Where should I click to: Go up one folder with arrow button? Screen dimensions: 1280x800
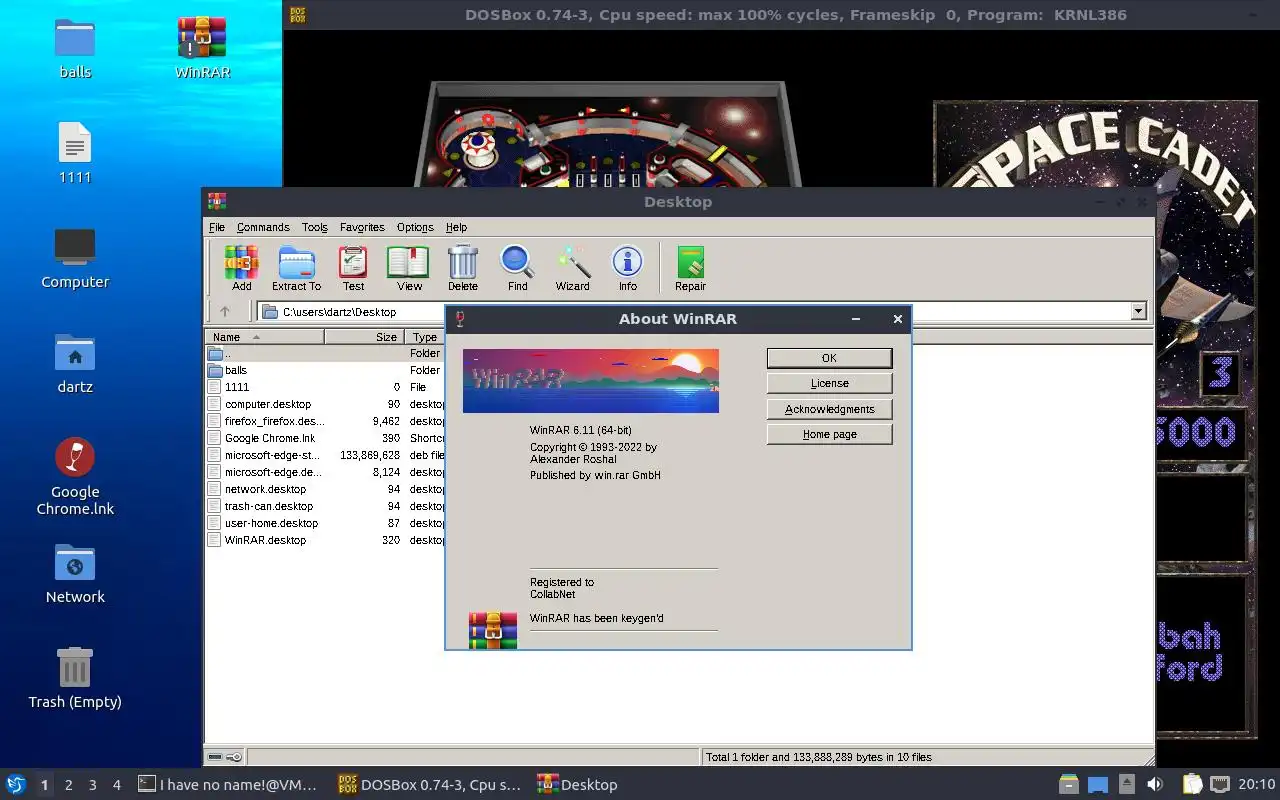225,312
